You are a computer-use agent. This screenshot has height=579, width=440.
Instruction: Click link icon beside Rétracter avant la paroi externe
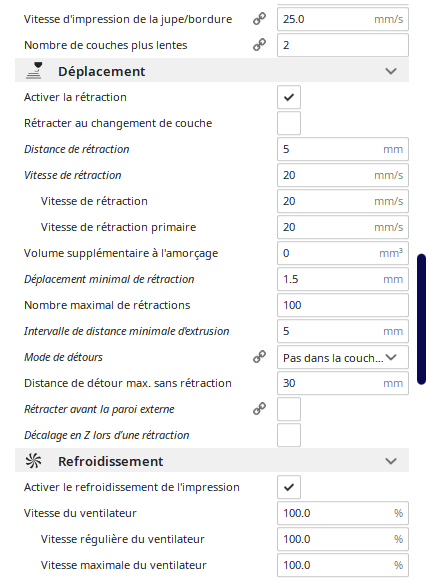click(x=259, y=409)
